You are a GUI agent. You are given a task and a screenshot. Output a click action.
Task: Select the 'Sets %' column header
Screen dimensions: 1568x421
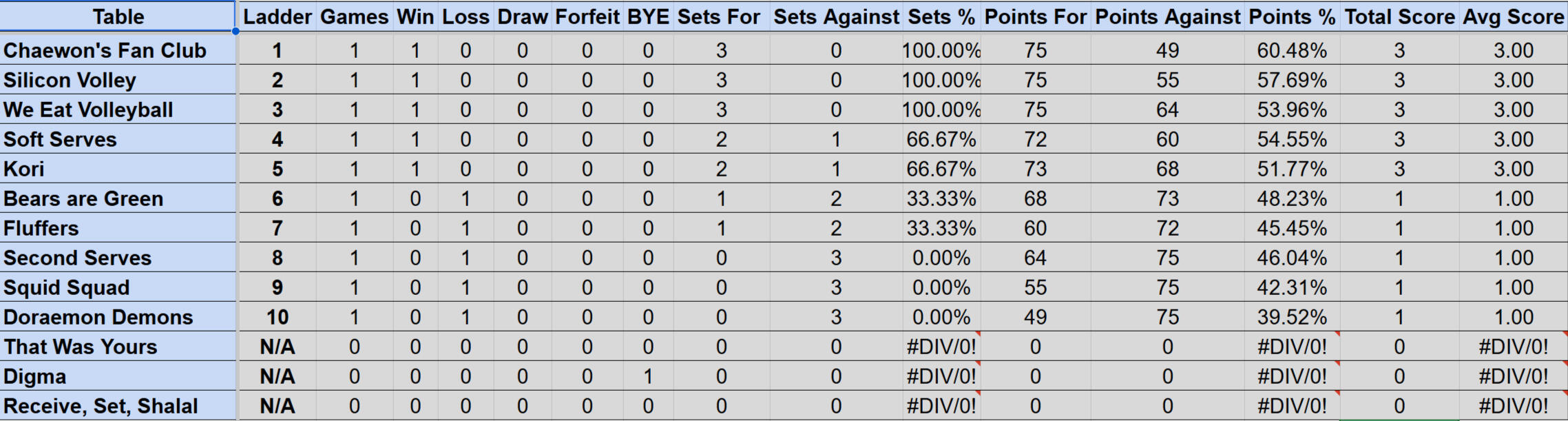point(941,17)
